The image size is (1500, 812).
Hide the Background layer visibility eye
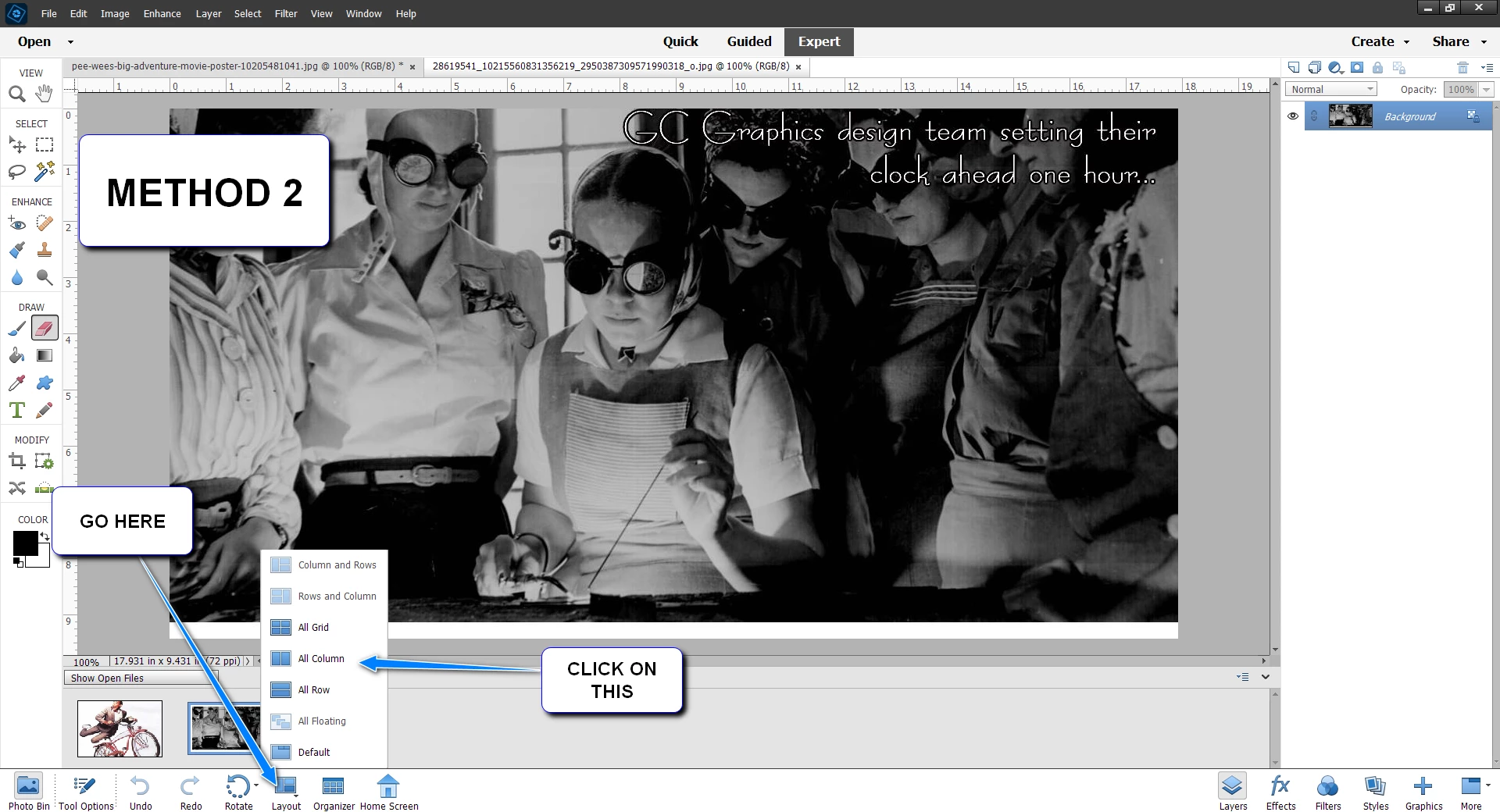(x=1293, y=116)
